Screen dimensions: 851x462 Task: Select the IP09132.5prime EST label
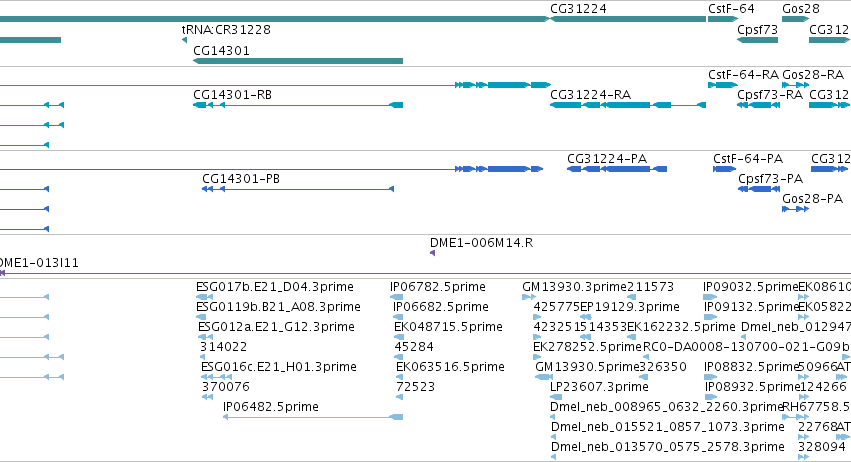(x=751, y=307)
